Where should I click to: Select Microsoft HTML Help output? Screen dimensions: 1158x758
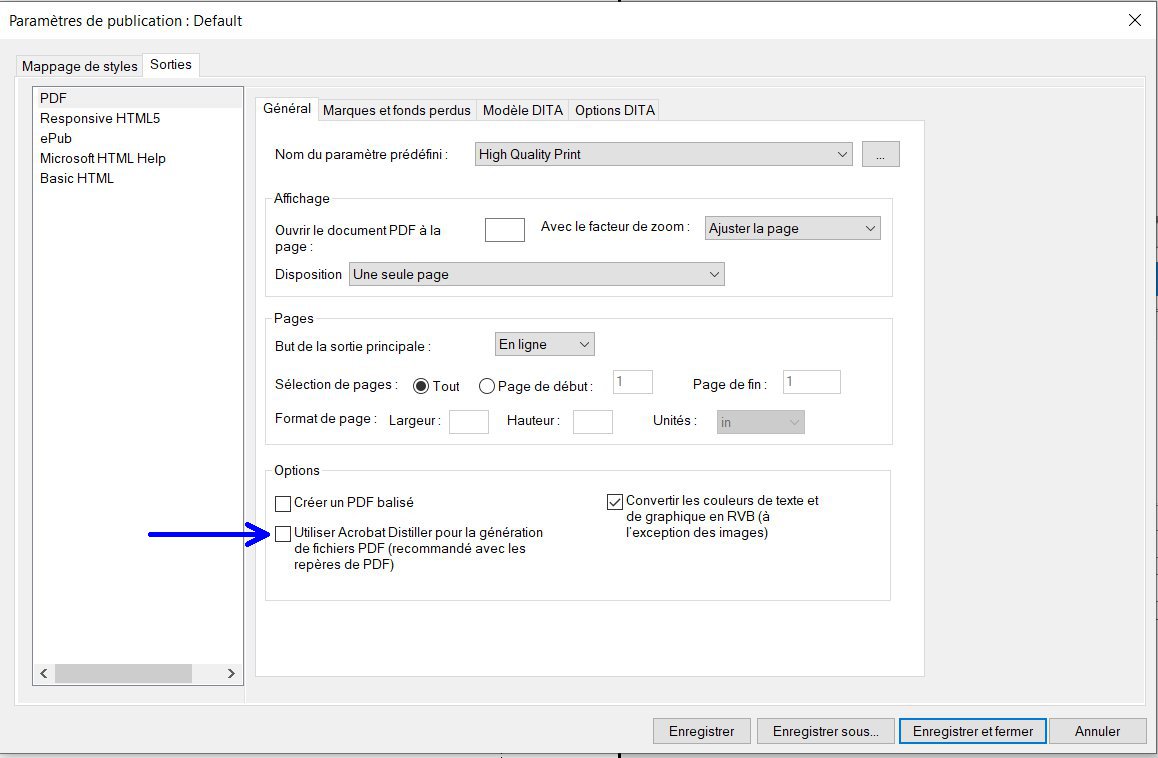102,158
